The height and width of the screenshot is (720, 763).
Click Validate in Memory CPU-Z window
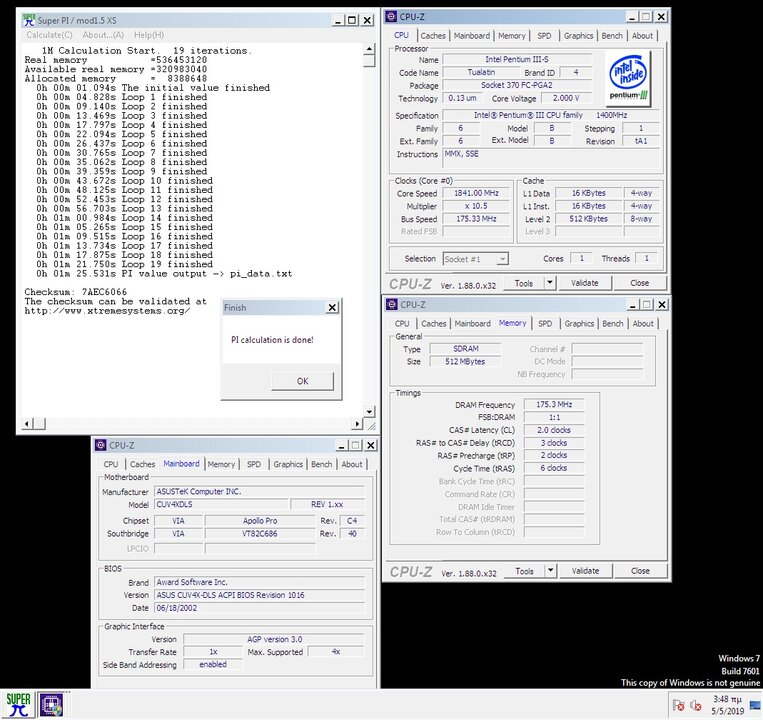pos(585,571)
